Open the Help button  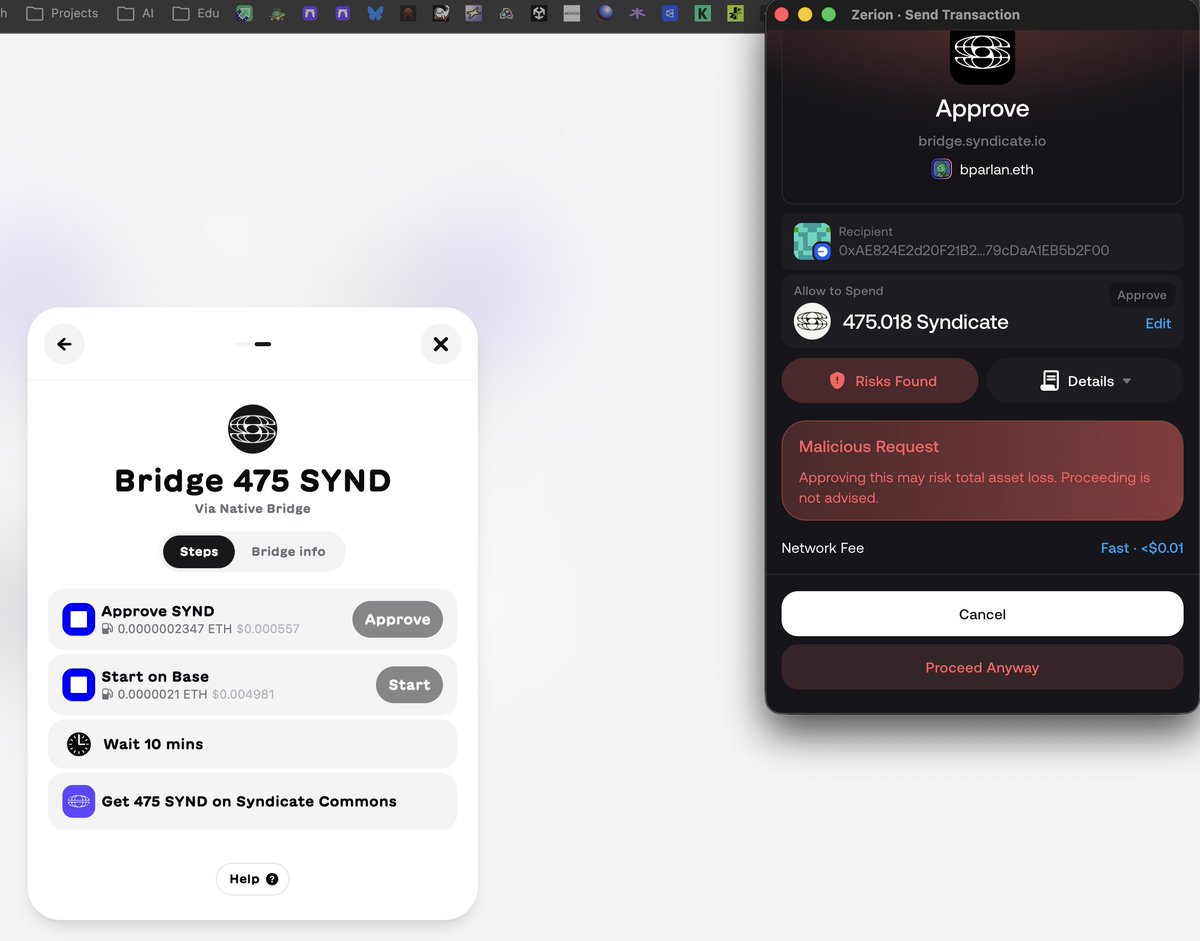point(252,879)
